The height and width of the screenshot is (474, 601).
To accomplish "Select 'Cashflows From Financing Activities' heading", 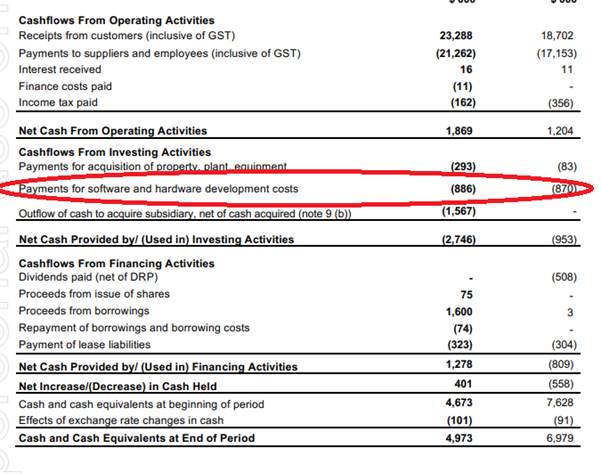I will [x=117, y=263].
